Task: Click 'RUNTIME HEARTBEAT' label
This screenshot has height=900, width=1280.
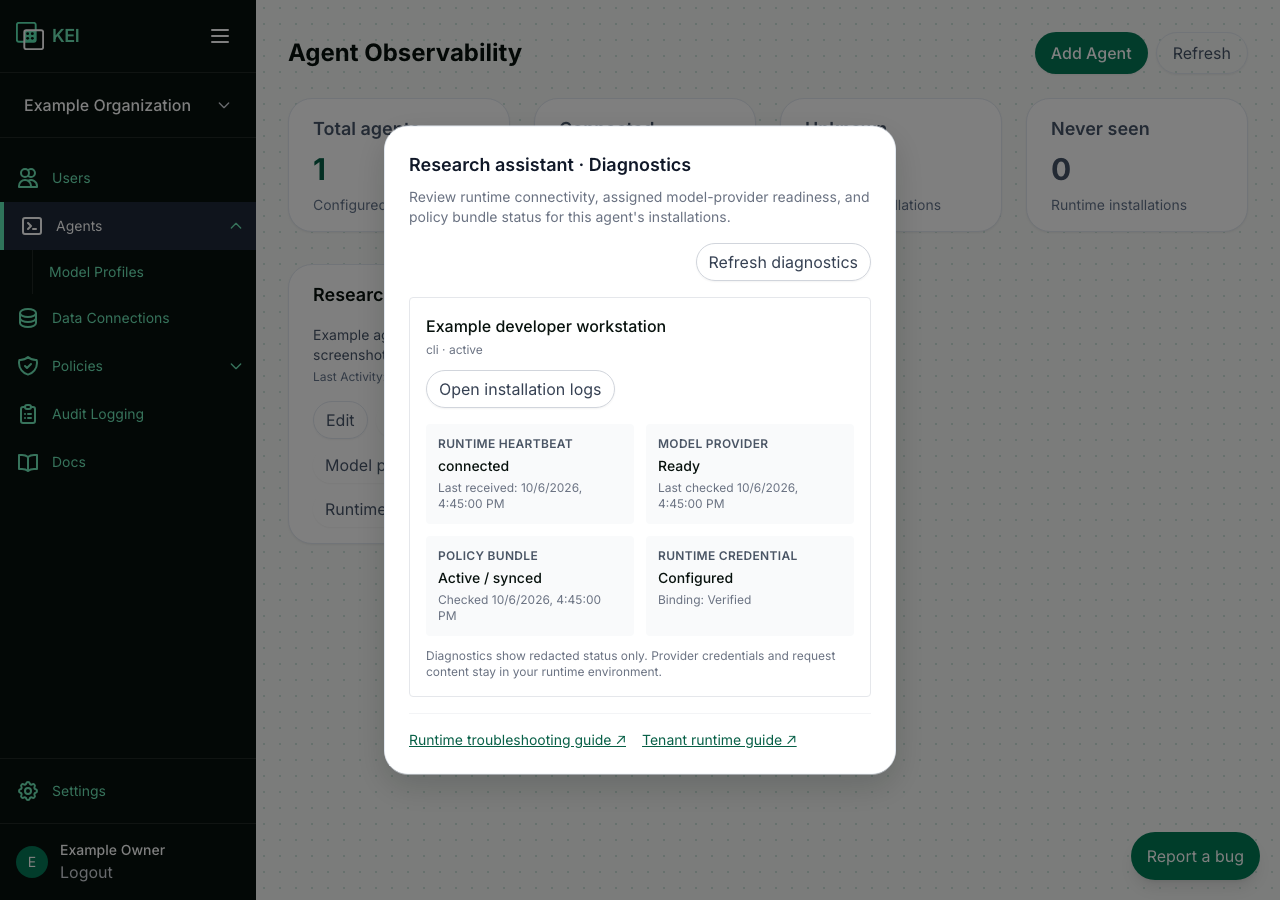Action: (505, 444)
